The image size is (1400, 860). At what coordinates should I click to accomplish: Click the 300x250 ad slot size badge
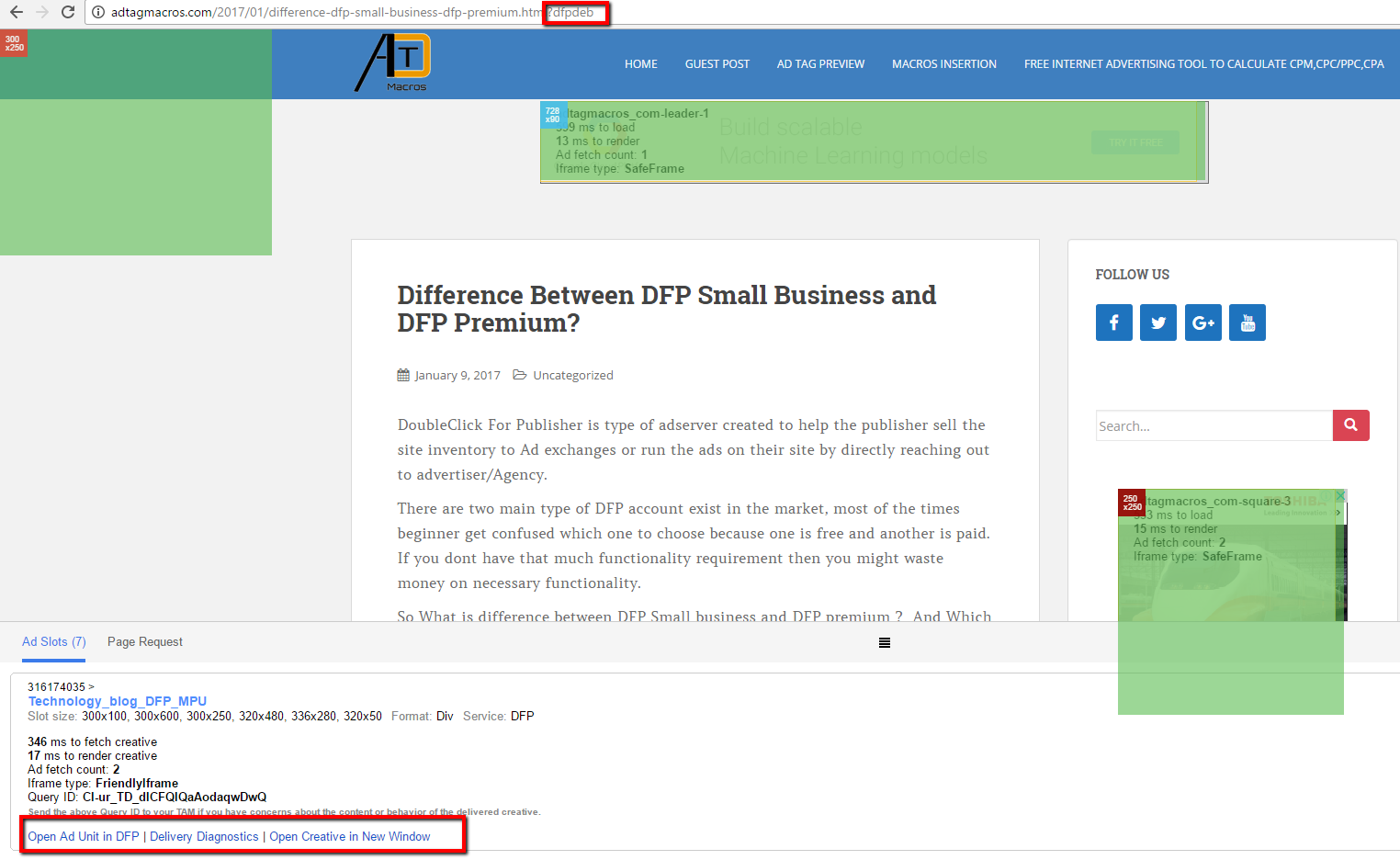pos(14,43)
